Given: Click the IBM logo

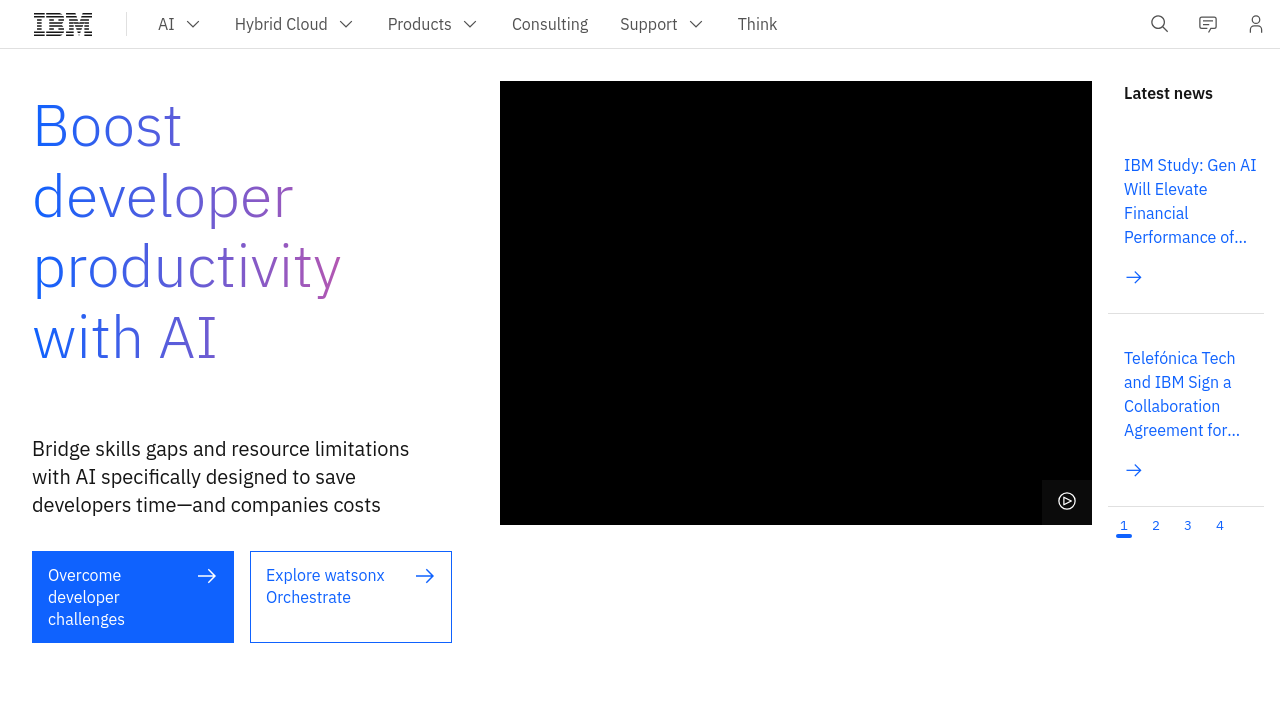Looking at the screenshot, I should click(x=63, y=24).
